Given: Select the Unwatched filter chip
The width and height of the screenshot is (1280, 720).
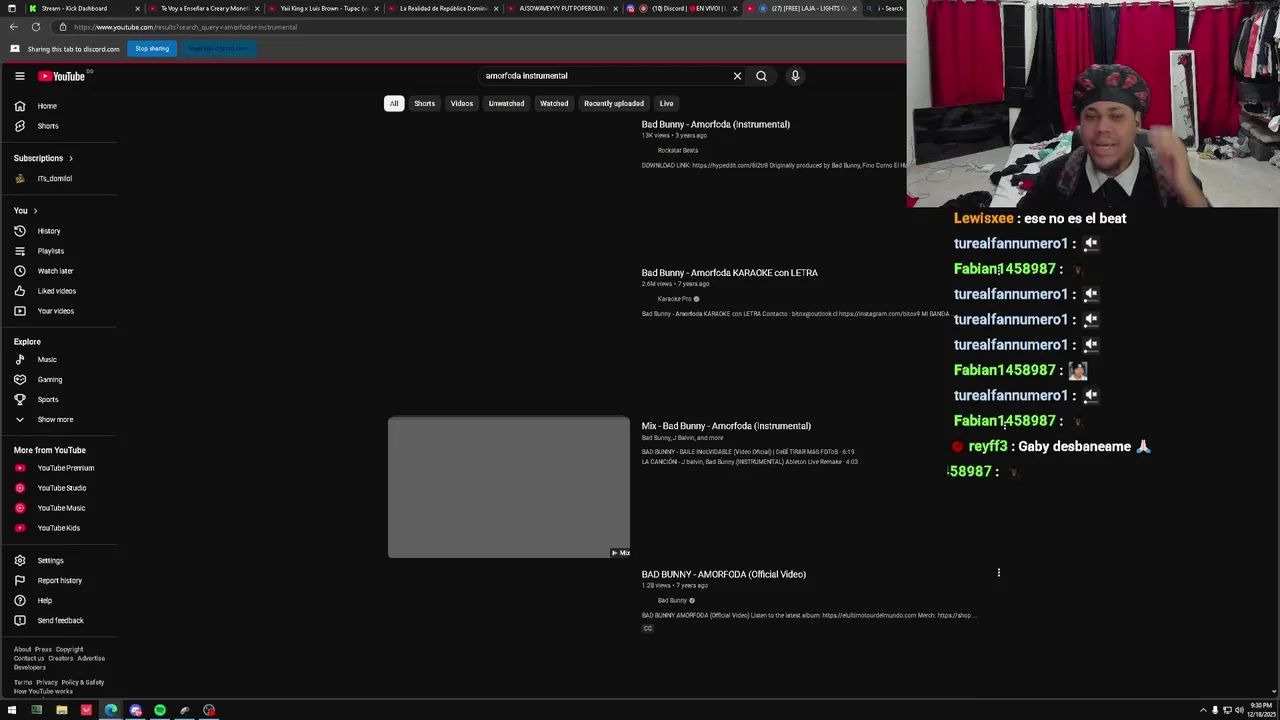Looking at the screenshot, I should coord(506,103).
